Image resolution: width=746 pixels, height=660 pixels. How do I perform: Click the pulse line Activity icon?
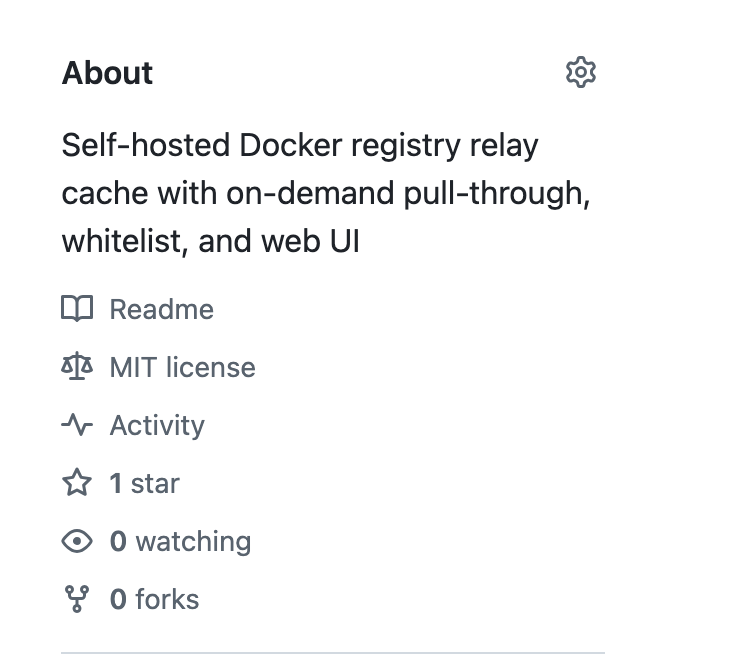77,424
